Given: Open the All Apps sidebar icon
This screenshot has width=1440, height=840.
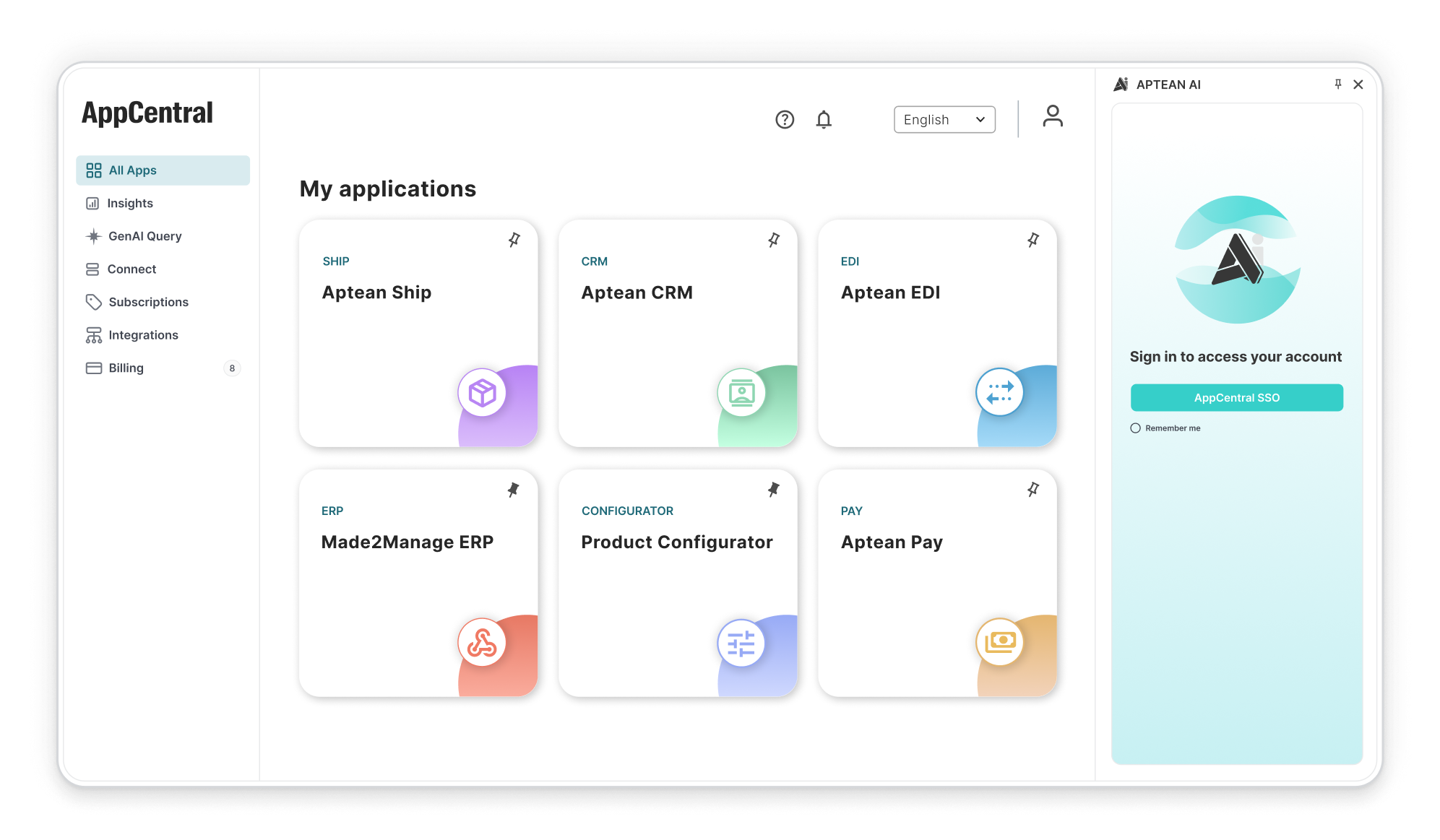Looking at the screenshot, I should click(94, 170).
